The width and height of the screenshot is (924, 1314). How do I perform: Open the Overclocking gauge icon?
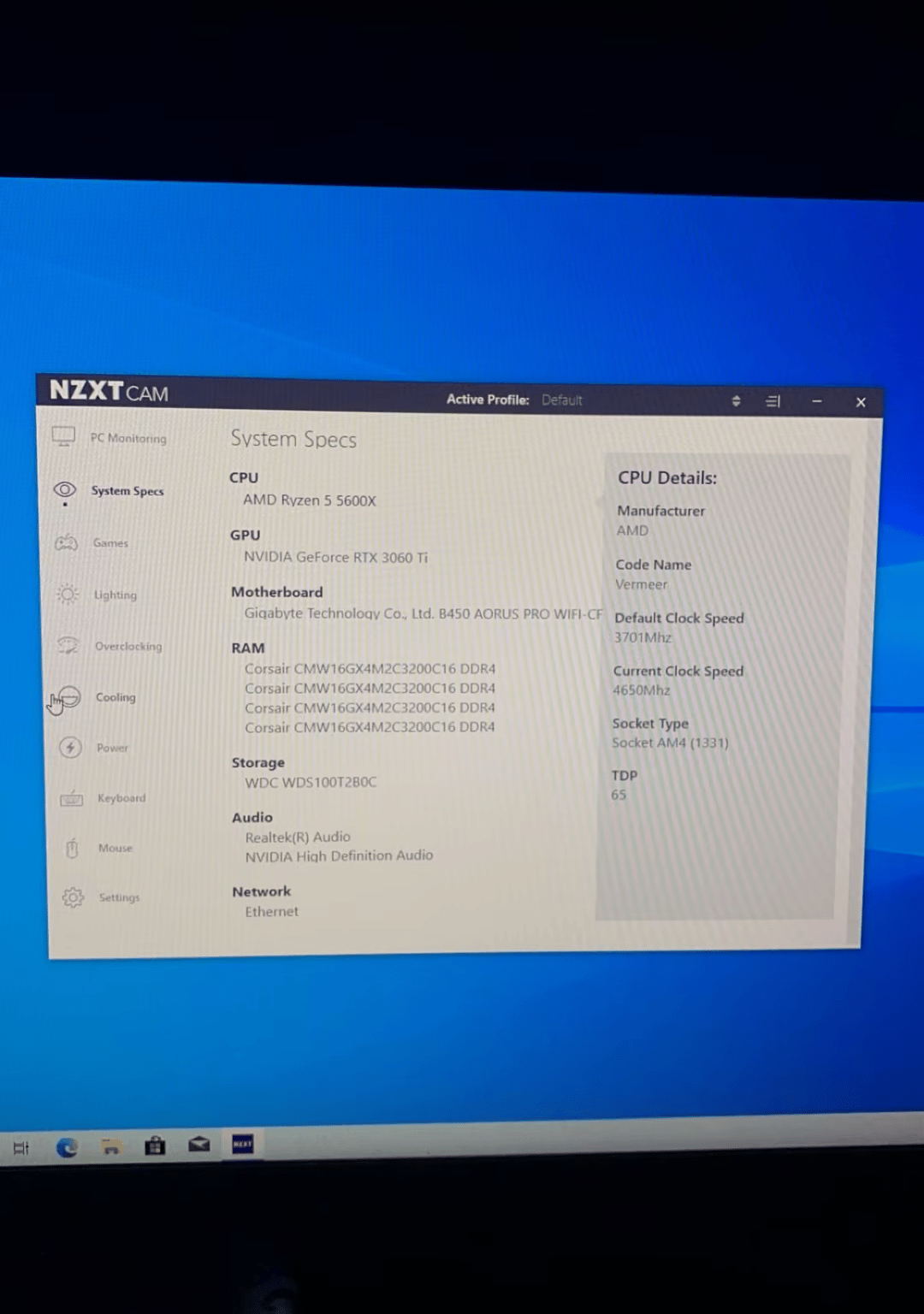coord(68,645)
